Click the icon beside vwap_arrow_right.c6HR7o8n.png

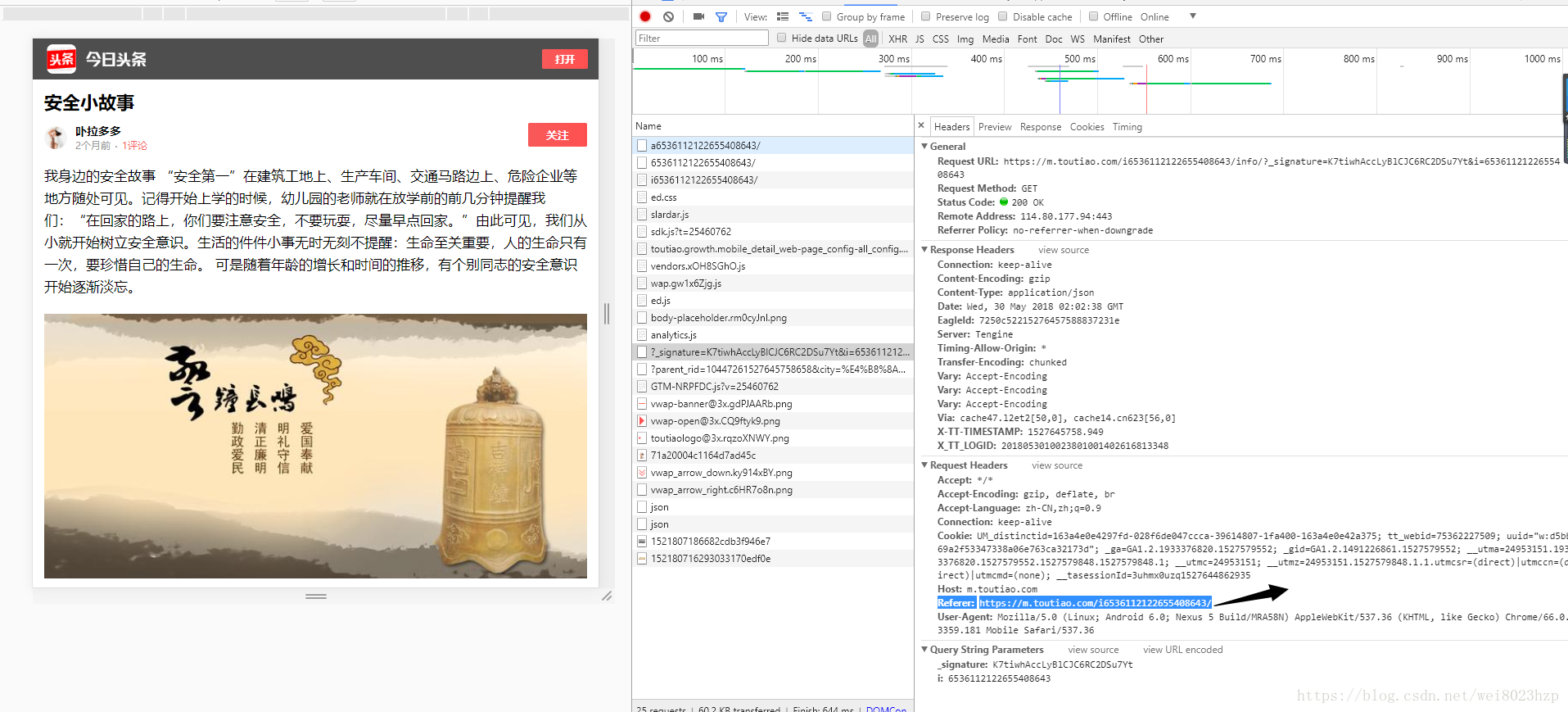[x=642, y=489]
